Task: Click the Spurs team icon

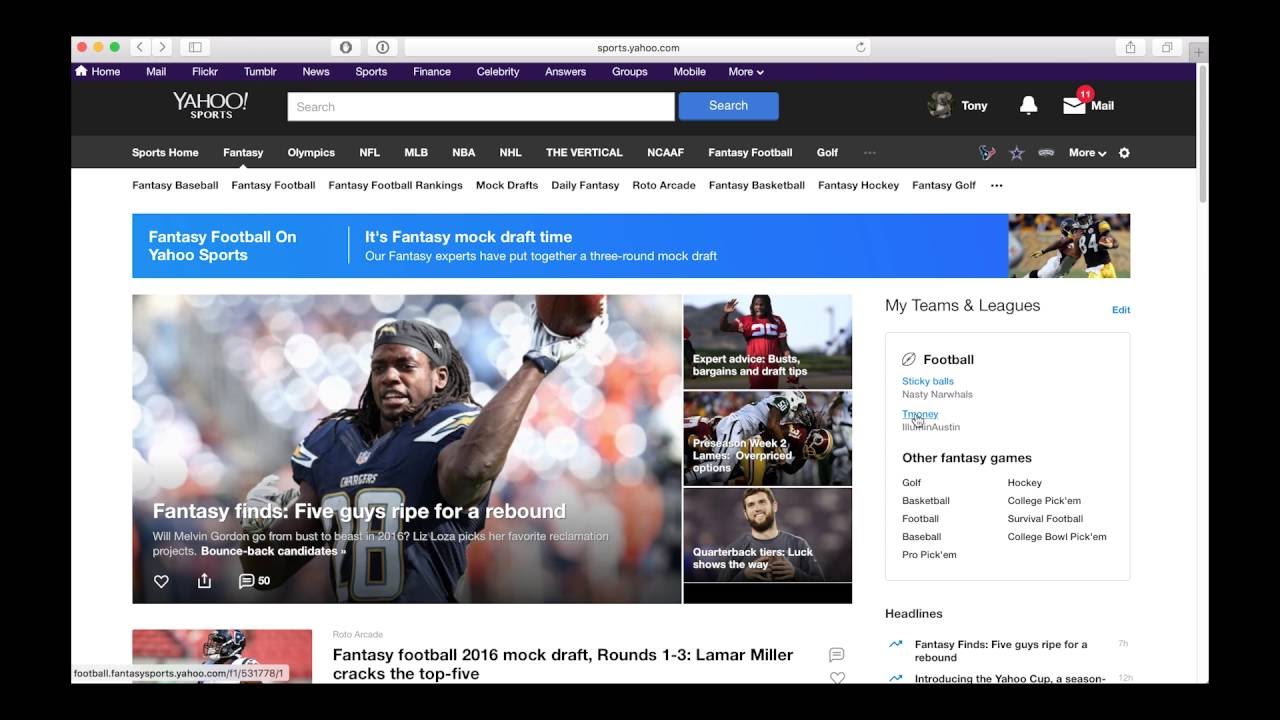Action: pyautogui.click(x=1046, y=153)
